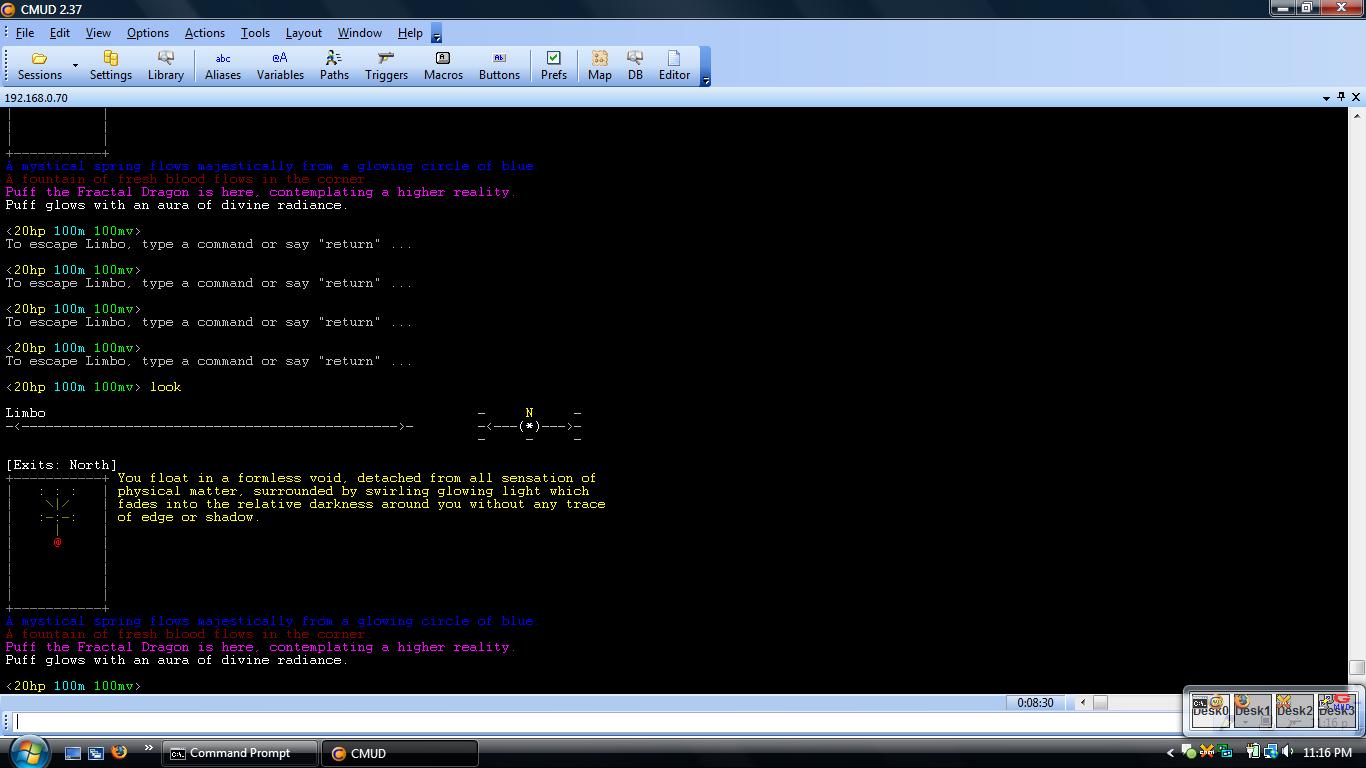The width and height of the screenshot is (1366, 768).
Task: Toggle the Prefs checkmark button
Action: click(553, 66)
